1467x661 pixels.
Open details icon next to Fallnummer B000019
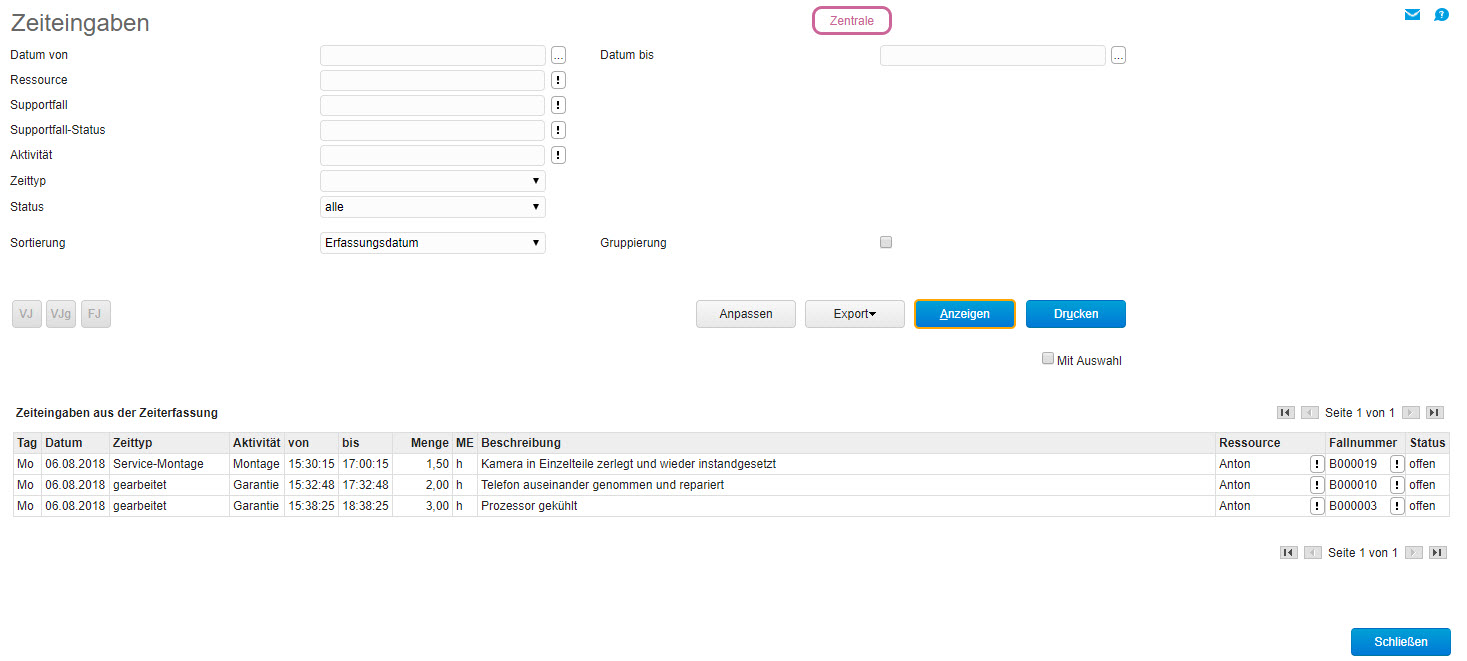[x=1397, y=464]
